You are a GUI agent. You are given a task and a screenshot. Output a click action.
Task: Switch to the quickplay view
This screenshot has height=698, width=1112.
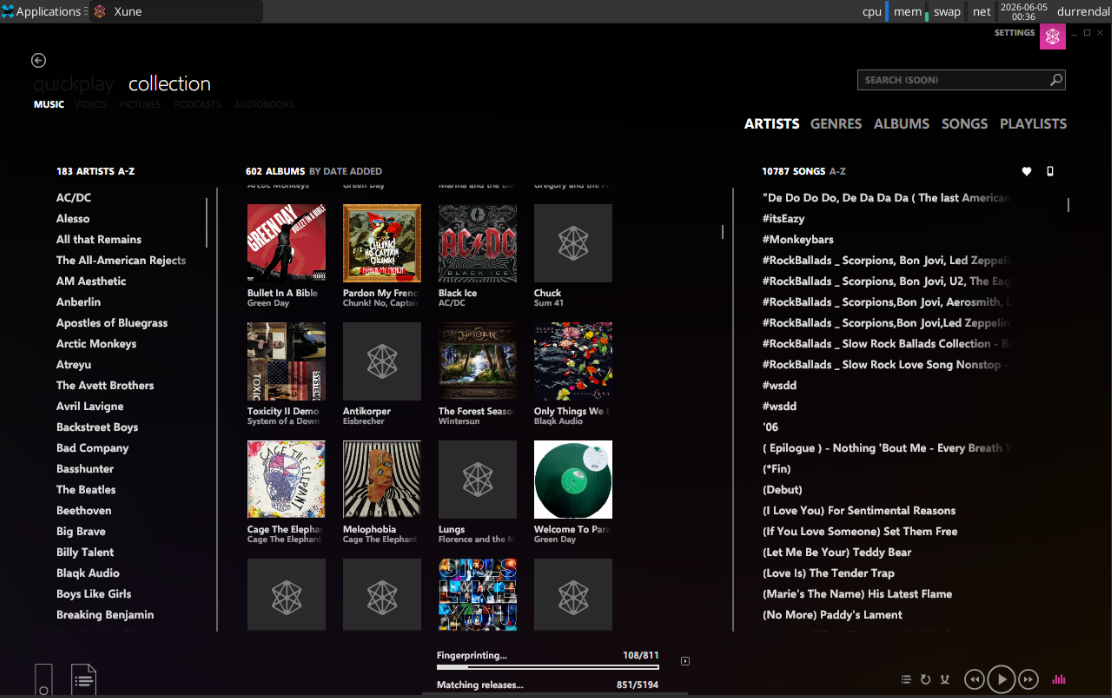[x=74, y=84]
